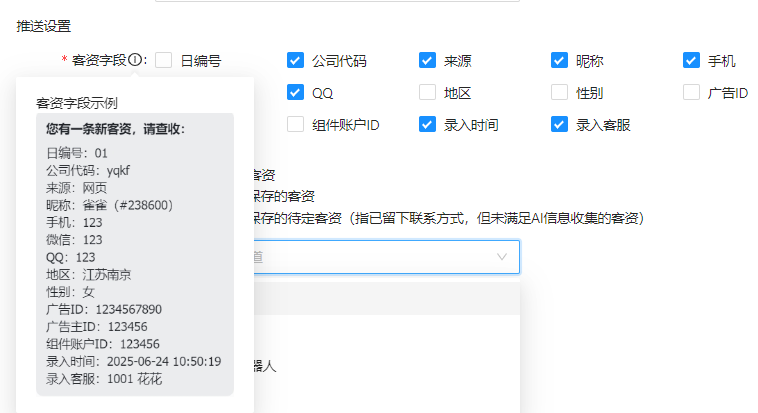
Task: Uncheck the 录入时间 checkbox
Action: coord(427,125)
